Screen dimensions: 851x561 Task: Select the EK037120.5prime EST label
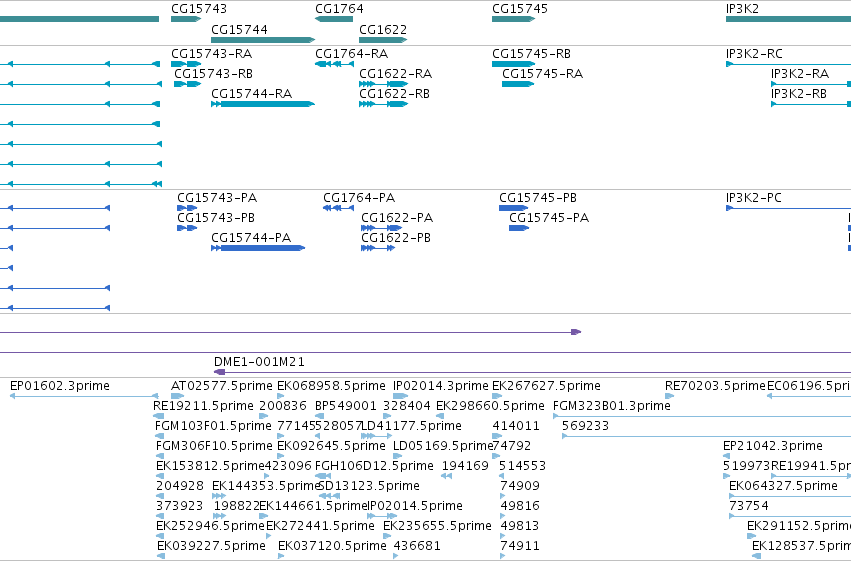[x=332, y=546]
